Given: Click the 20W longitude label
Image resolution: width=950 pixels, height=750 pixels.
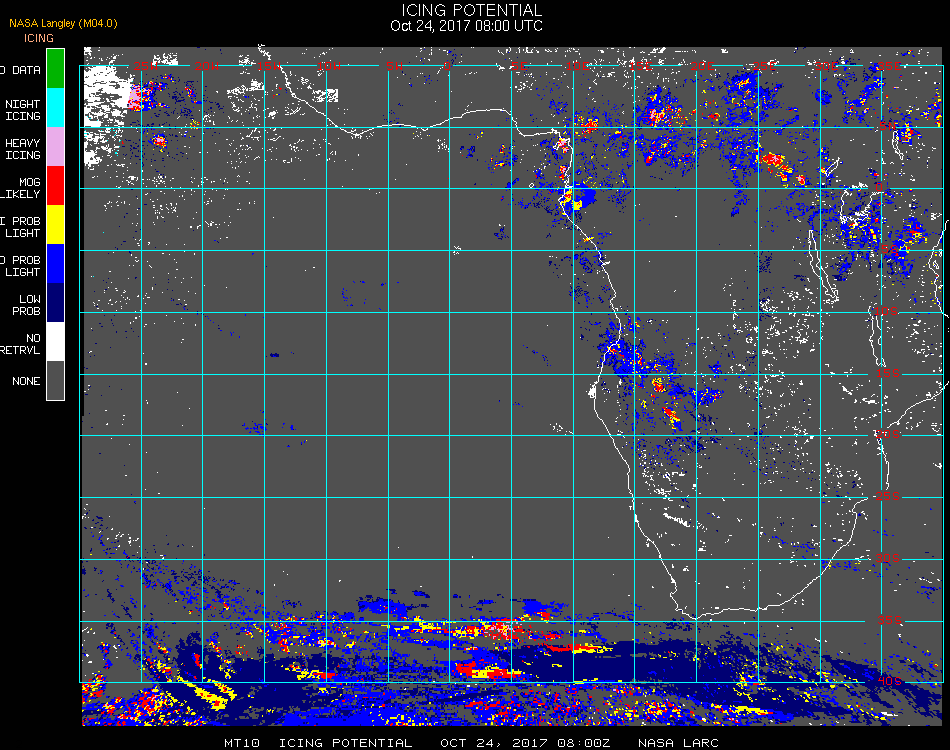Looking at the screenshot, I should pyautogui.click(x=207, y=66).
